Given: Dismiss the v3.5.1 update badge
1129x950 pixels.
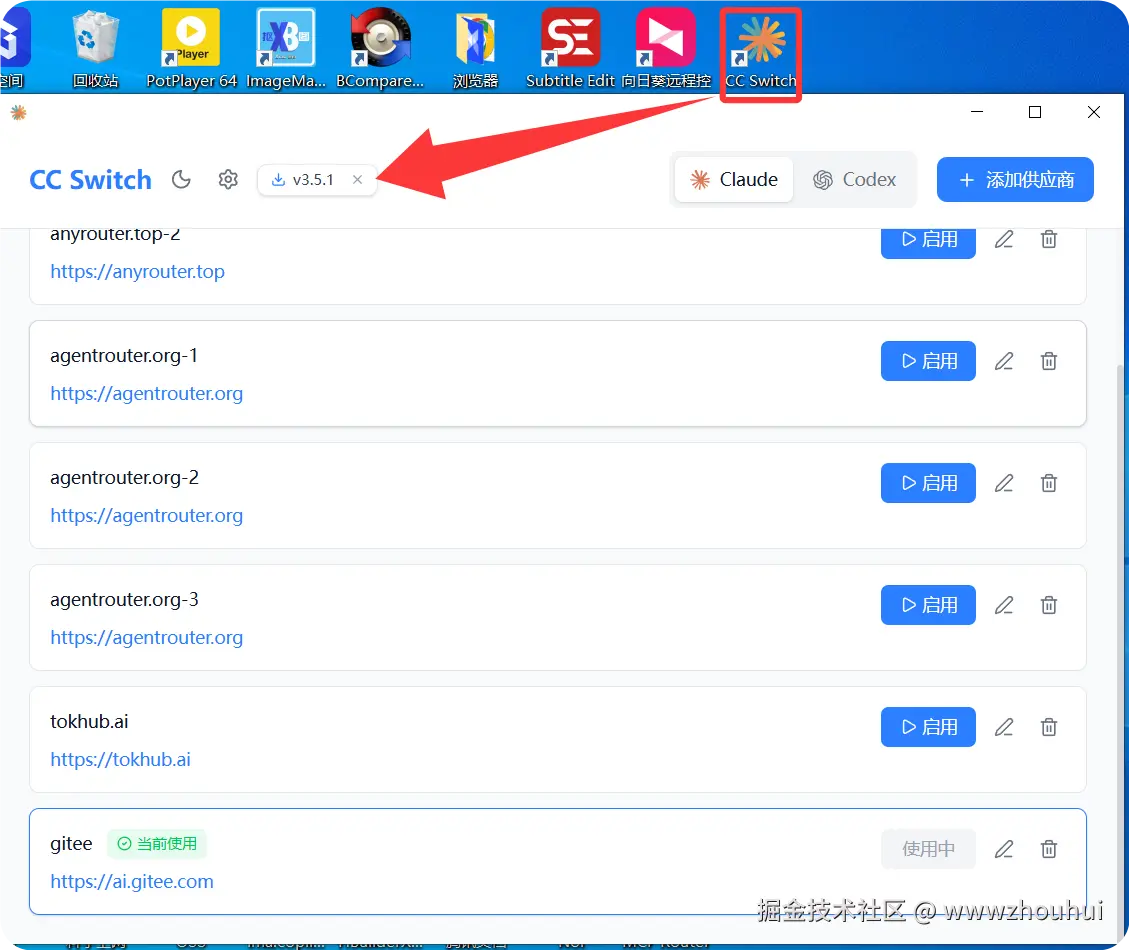Looking at the screenshot, I should coord(357,179).
